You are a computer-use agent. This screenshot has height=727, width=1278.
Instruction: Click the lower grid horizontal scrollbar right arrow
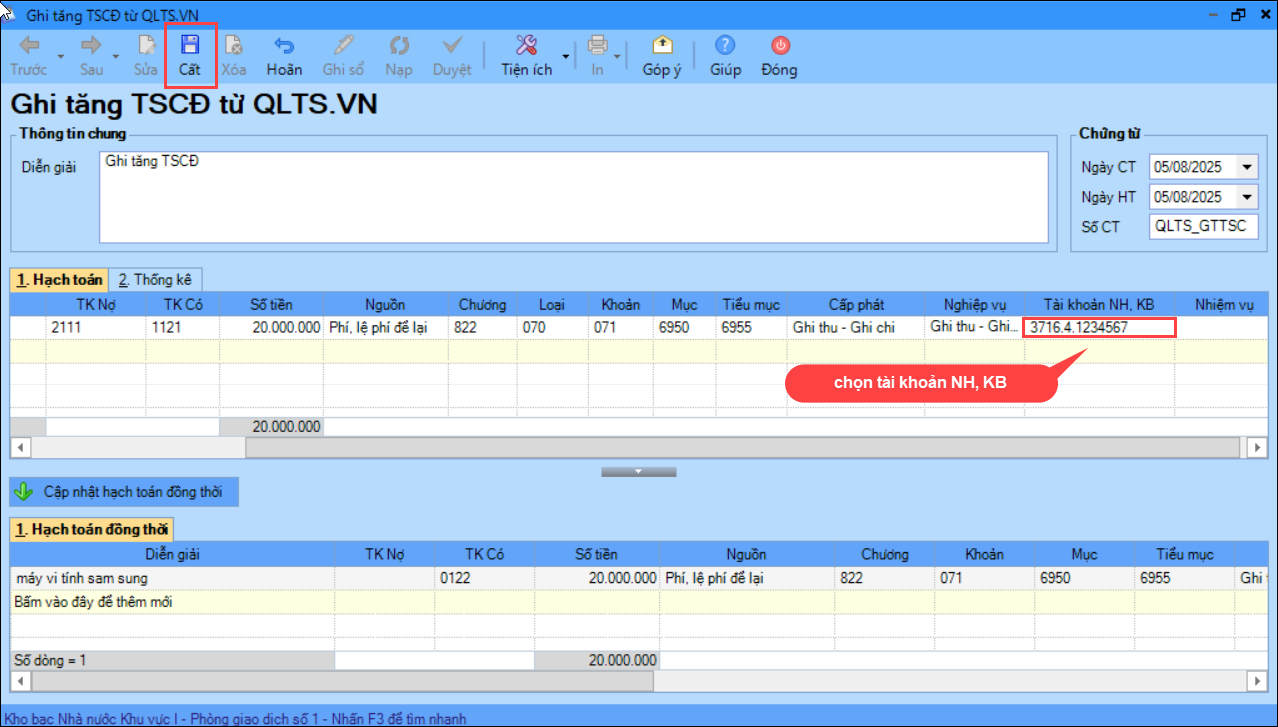click(x=1259, y=681)
